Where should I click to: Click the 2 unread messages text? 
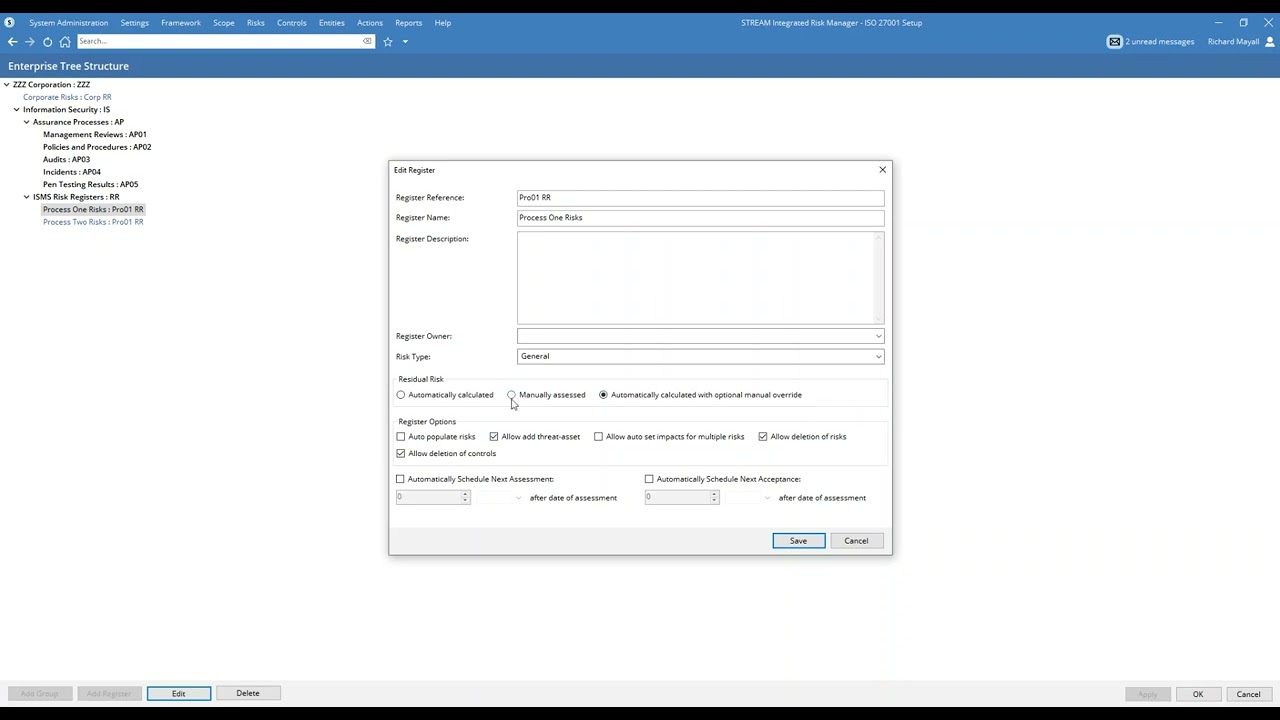click(x=1160, y=42)
